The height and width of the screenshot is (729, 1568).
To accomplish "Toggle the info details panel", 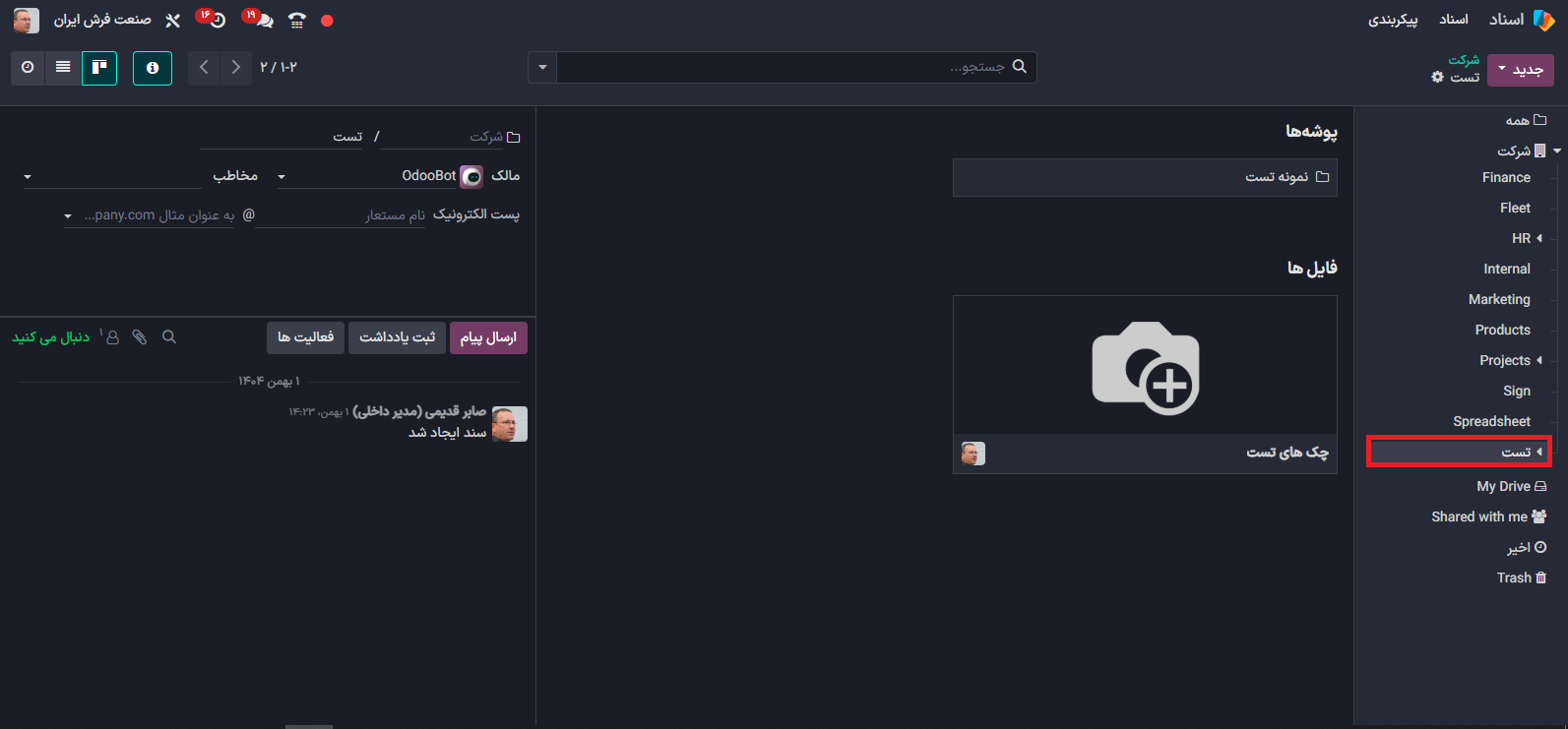I will (x=153, y=68).
